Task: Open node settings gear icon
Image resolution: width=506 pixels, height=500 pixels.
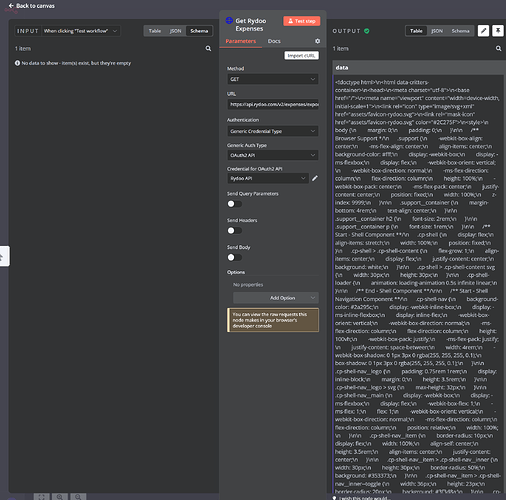Action: point(317,41)
